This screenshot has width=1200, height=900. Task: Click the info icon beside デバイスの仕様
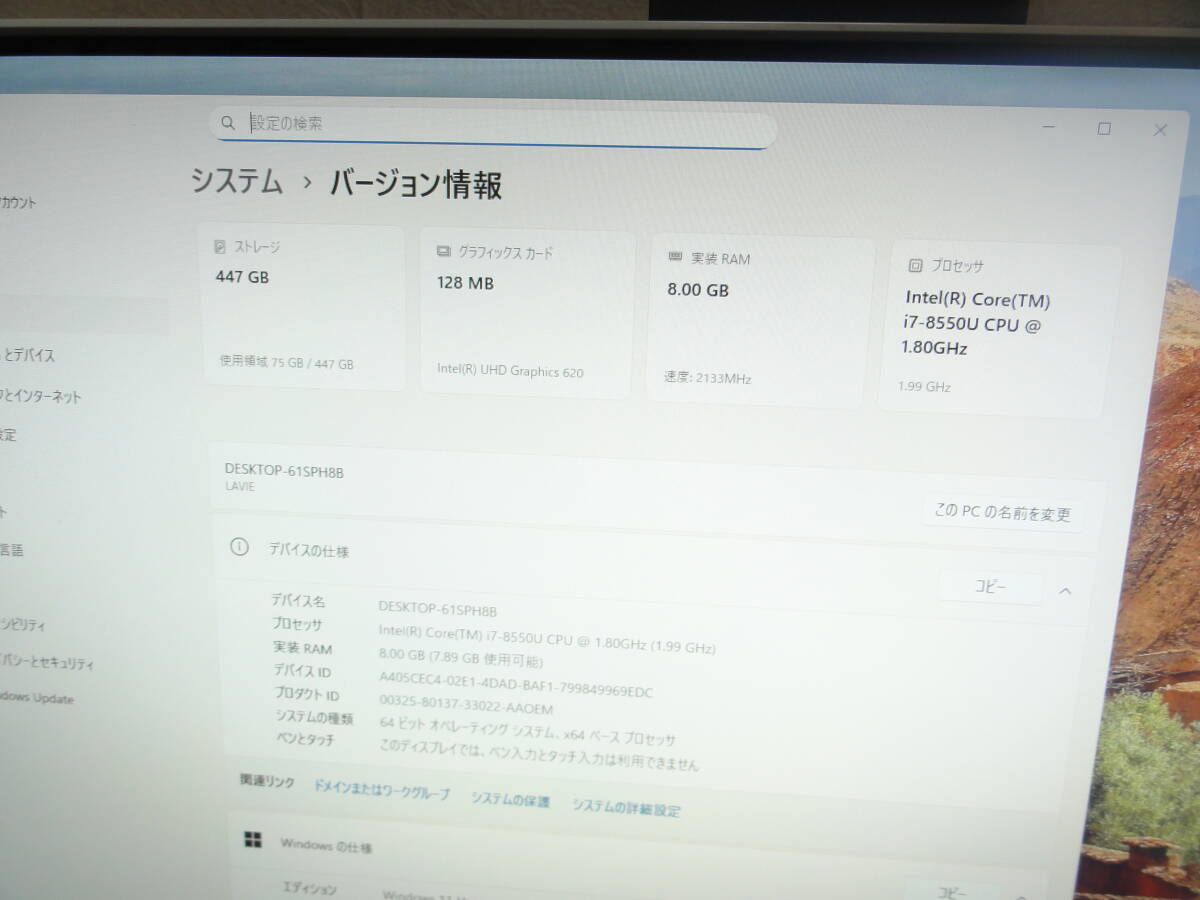pyautogui.click(x=239, y=546)
